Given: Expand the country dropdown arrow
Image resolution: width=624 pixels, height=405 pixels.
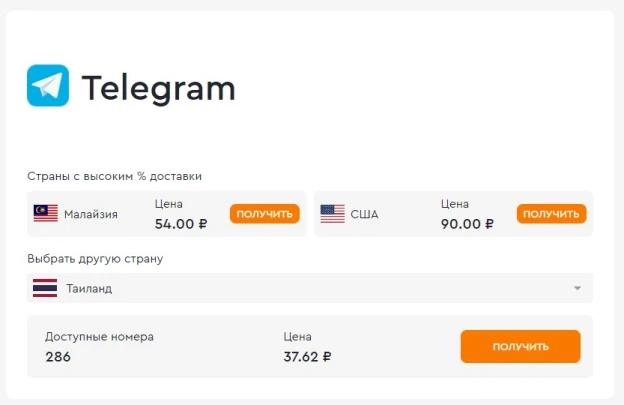Looking at the screenshot, I should coord(577,288).
